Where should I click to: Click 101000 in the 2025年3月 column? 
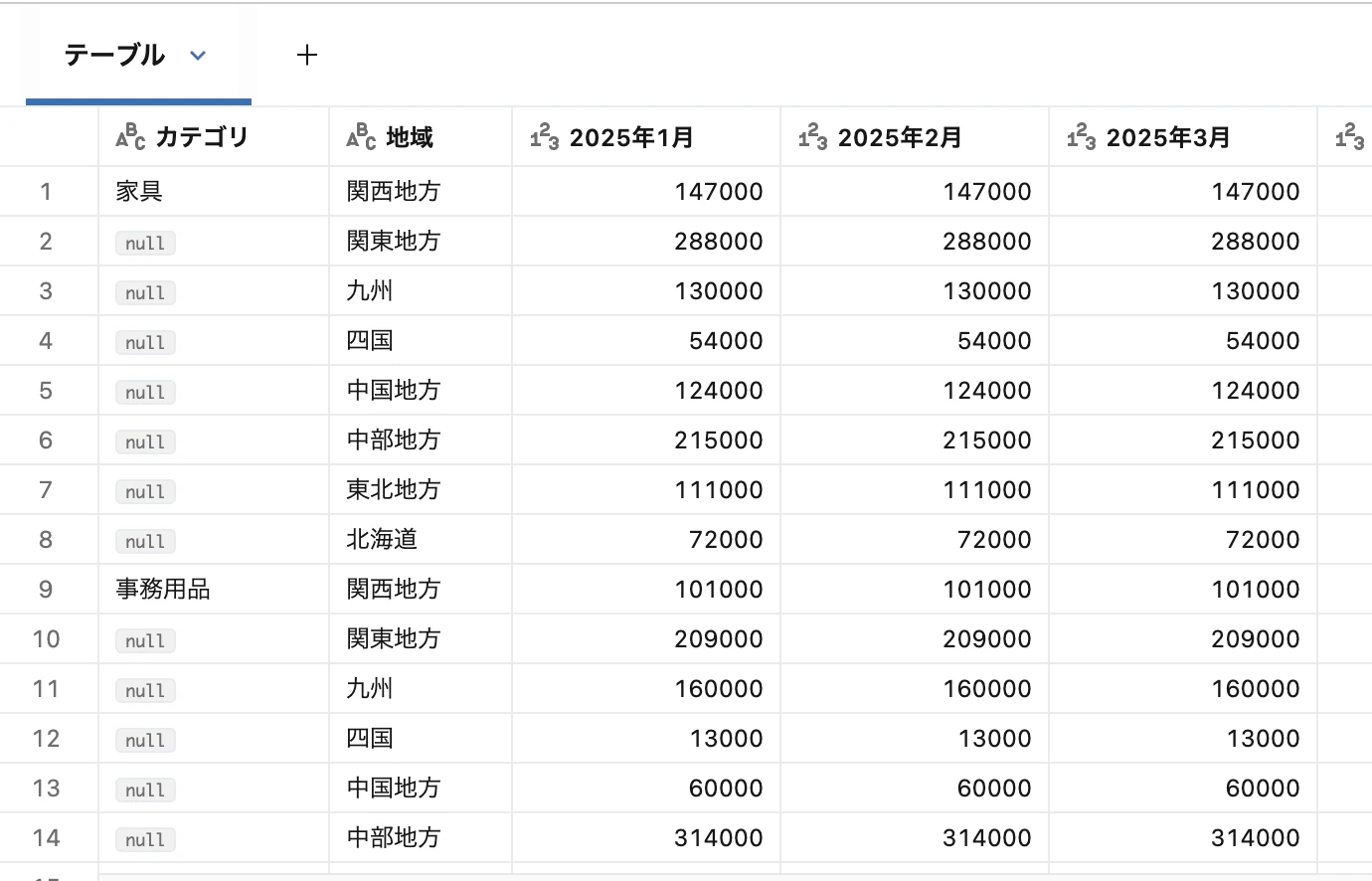(x=1183, y=589)
